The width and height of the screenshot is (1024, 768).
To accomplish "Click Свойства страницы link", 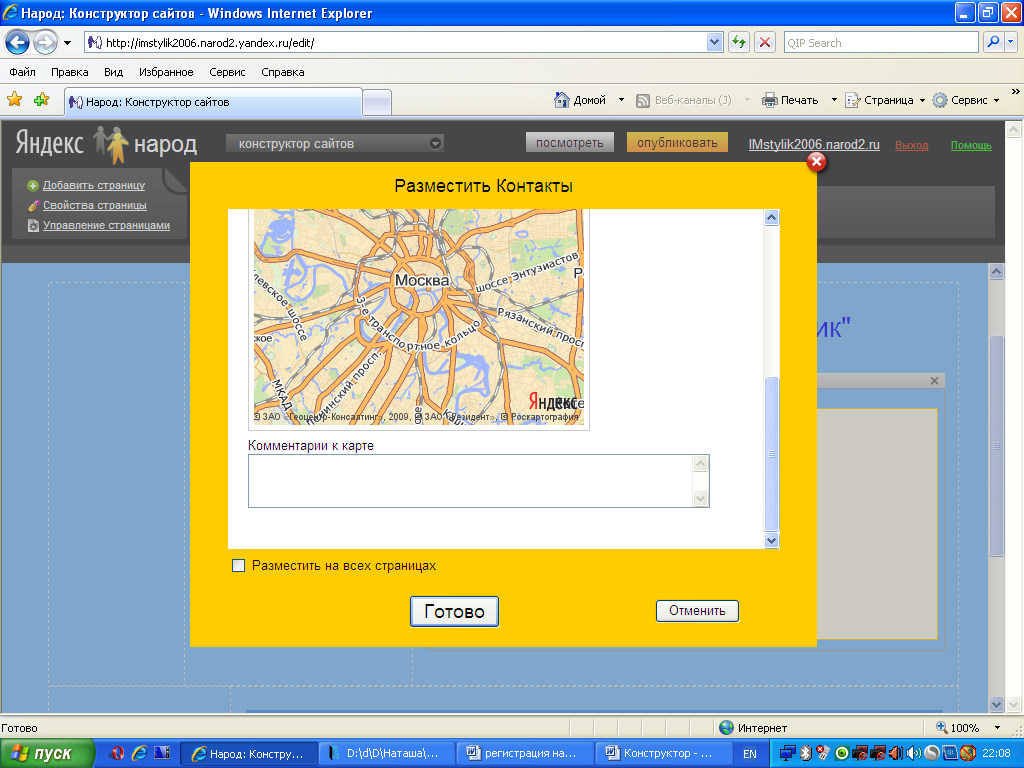I will (x=95, y=205).
